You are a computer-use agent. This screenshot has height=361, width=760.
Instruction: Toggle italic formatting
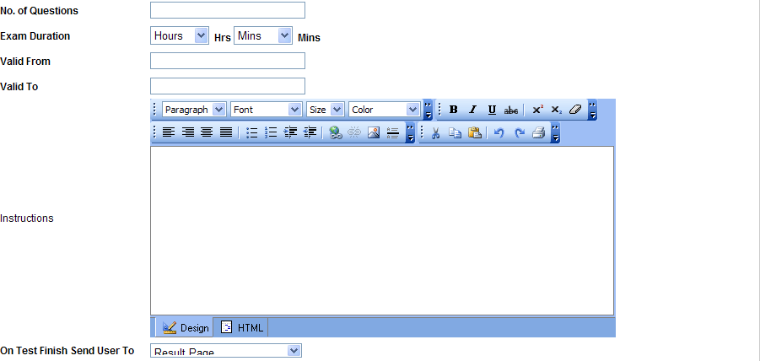[473, 110]
